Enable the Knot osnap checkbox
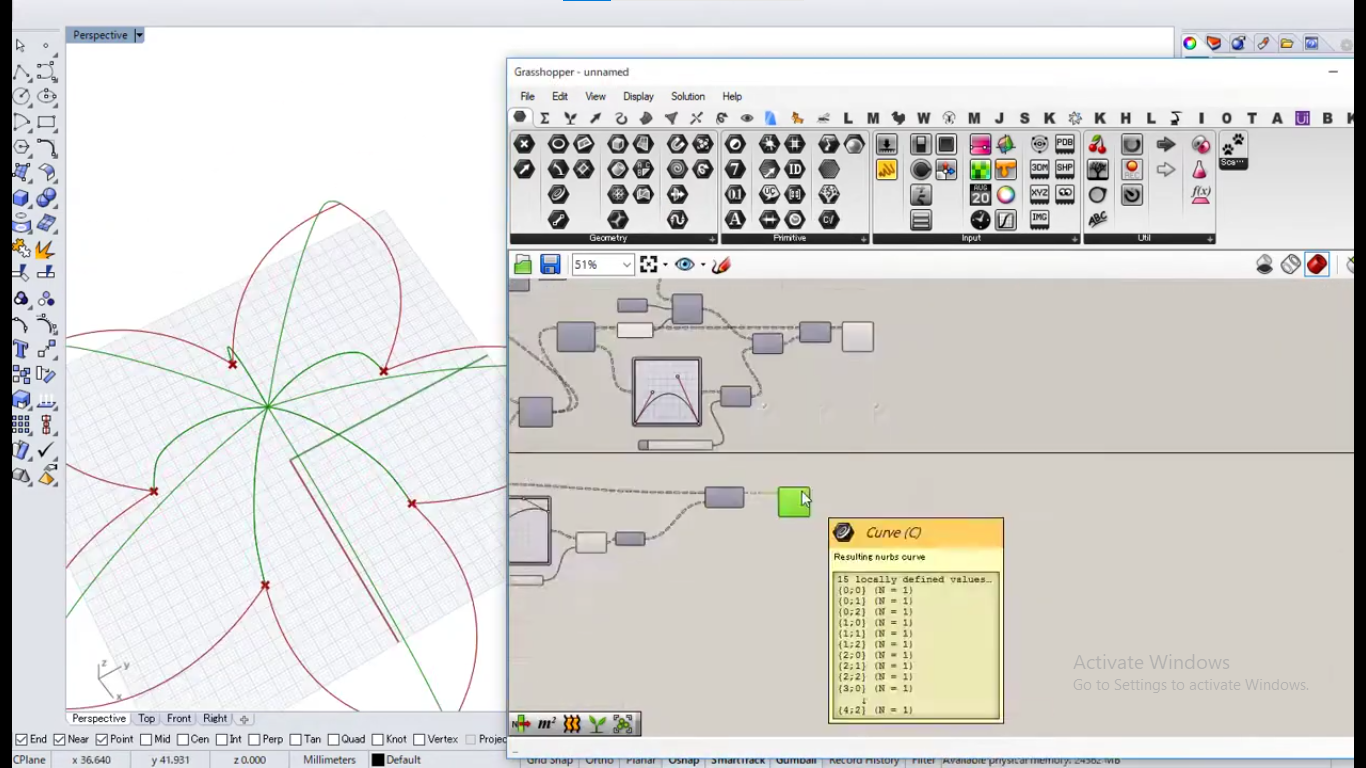 click(x=377, y=739)
